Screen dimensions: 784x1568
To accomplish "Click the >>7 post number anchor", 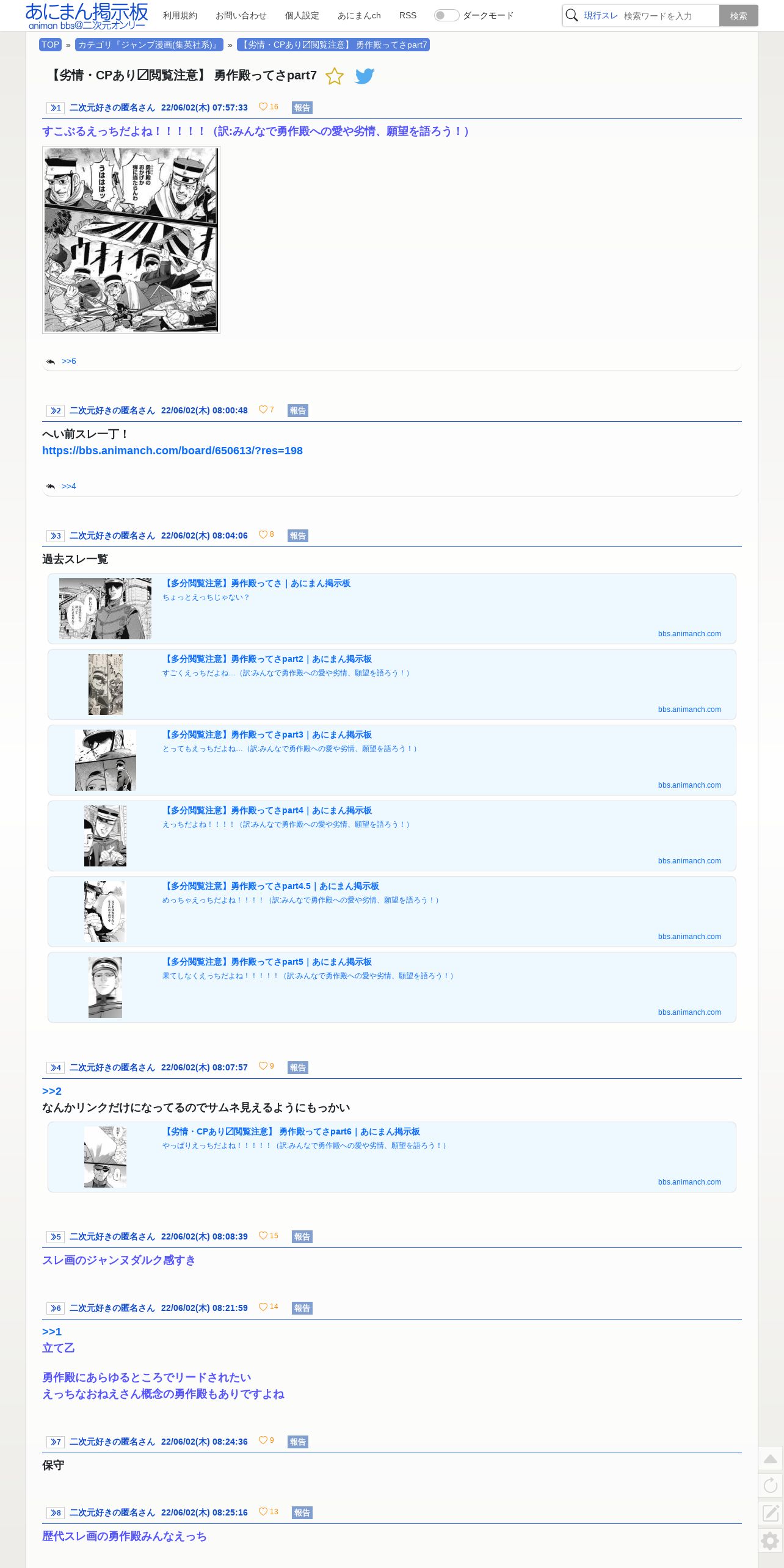I will (56, 1442).
